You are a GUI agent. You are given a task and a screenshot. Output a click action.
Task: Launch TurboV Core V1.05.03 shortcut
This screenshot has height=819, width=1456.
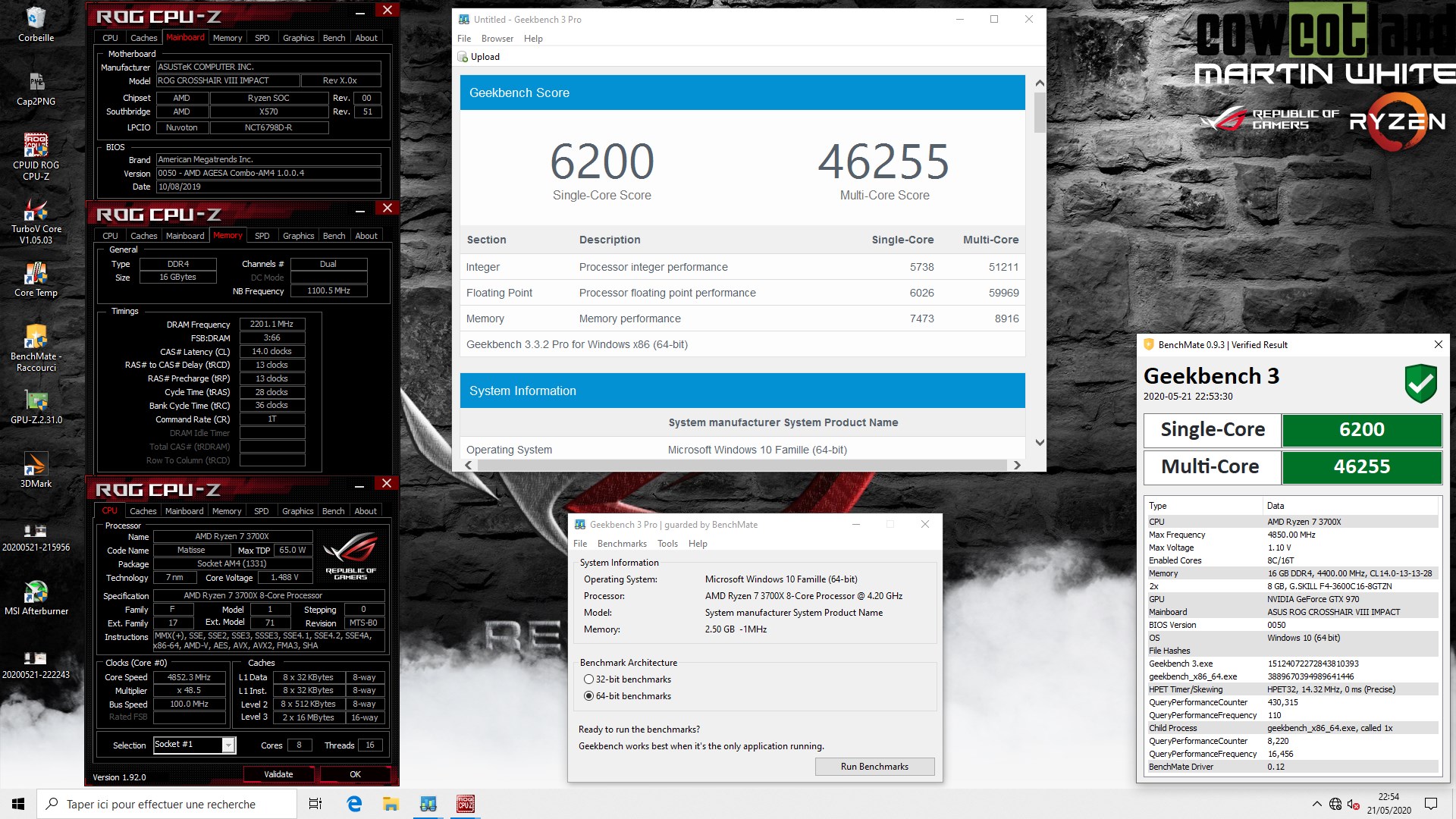click(x=36, y=221)
